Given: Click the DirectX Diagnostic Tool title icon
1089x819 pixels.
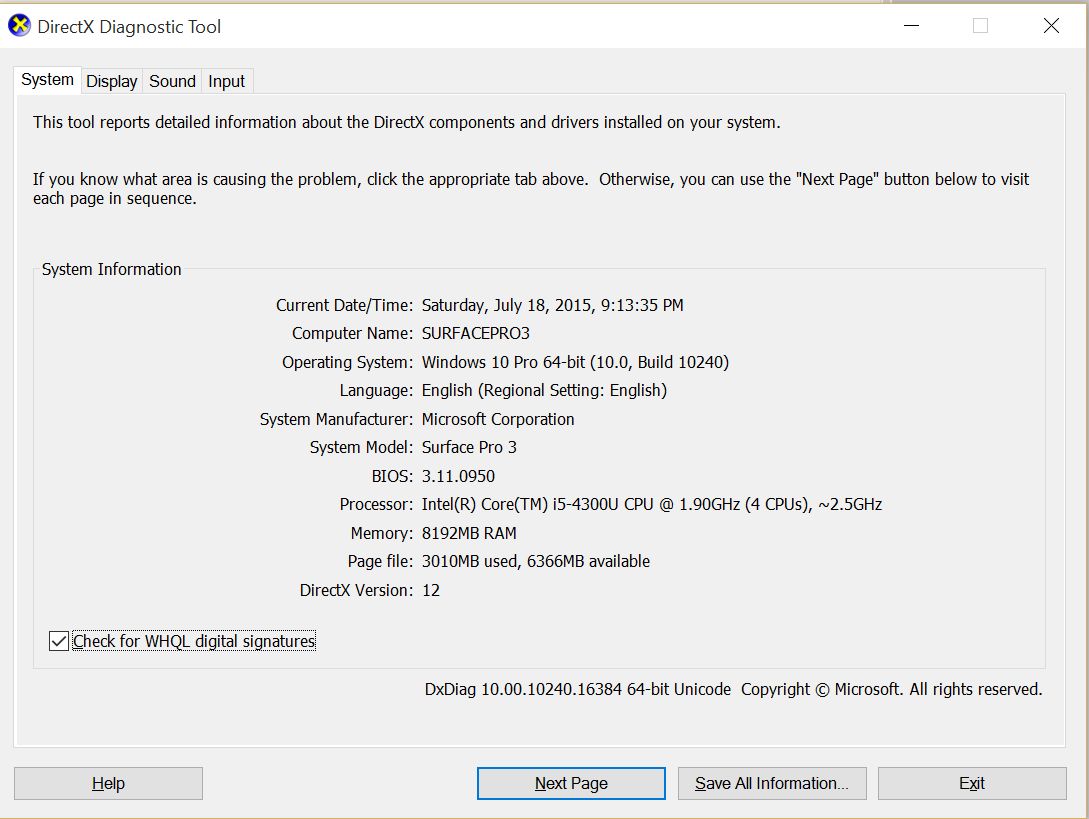Looking at the screenshot, I should pos(19,26).
